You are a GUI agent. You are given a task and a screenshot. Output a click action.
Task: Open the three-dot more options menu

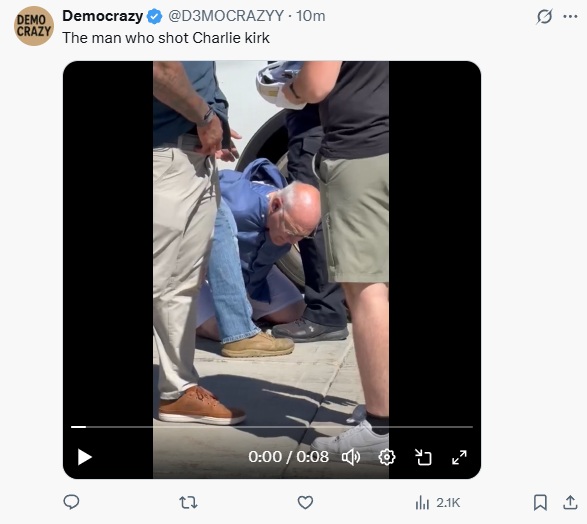[570, 16]
